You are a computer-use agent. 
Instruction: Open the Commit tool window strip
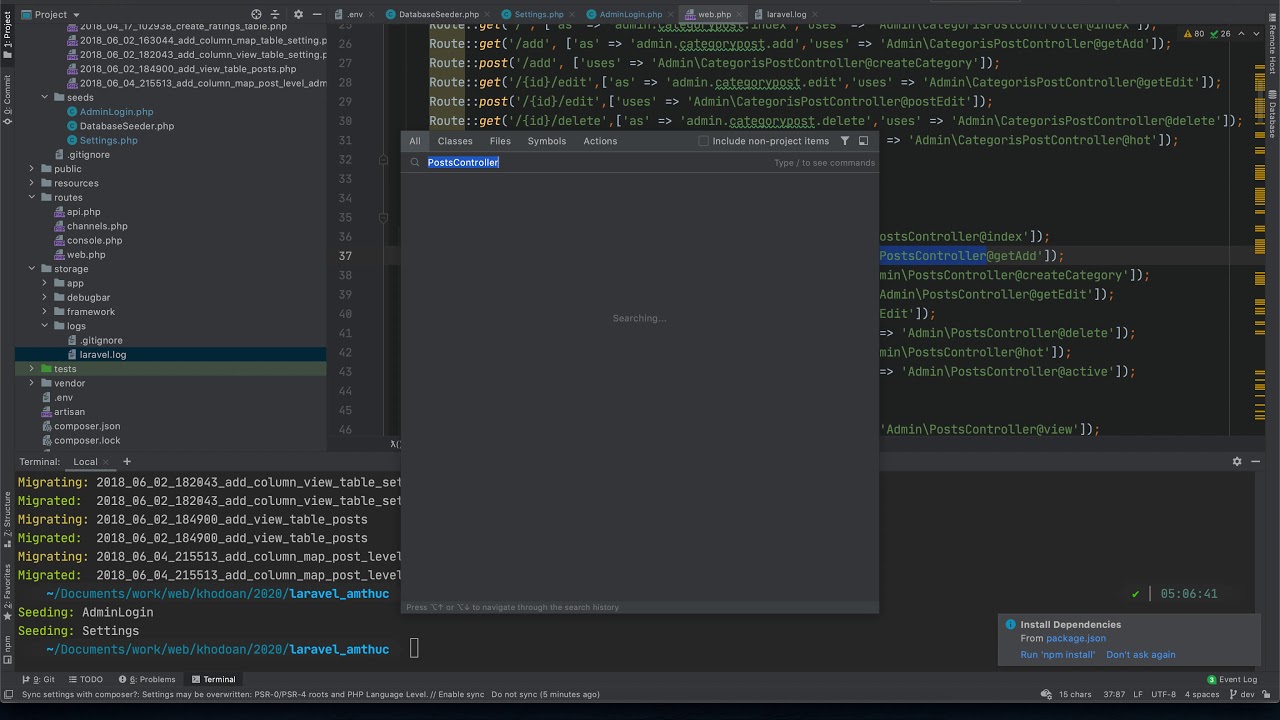click(7, 100)
